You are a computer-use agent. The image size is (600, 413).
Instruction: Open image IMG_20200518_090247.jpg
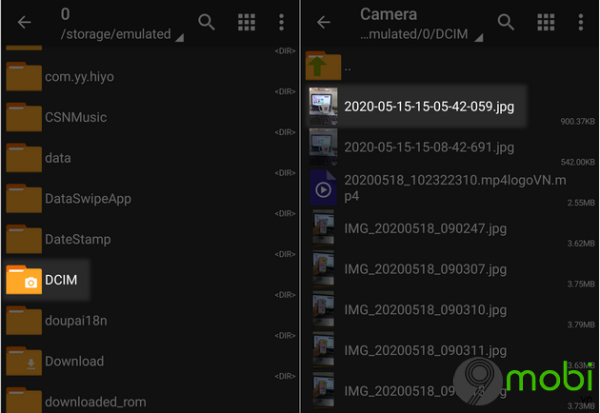tap(425, 229)
